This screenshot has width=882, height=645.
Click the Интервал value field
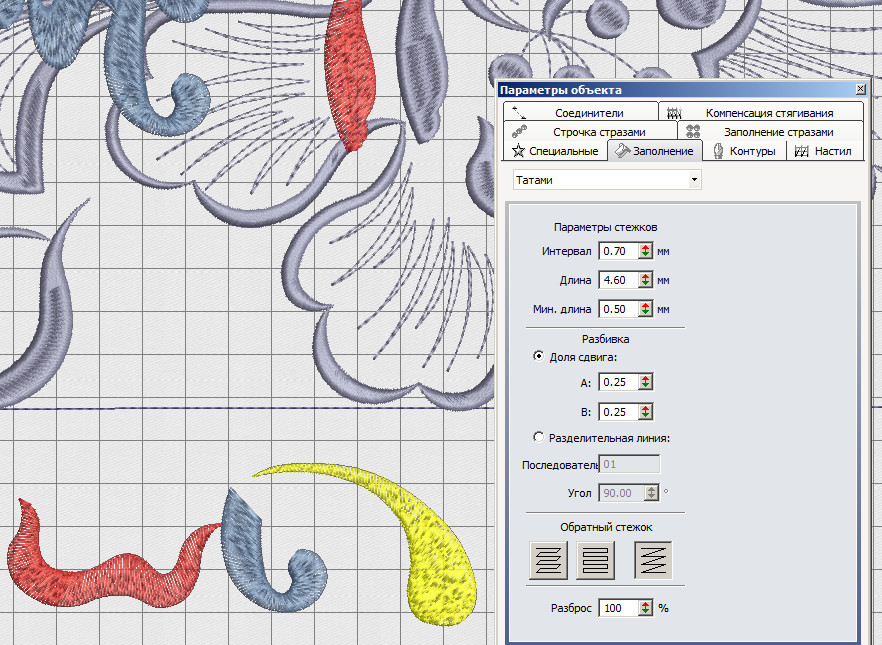[x=619, y=251]
